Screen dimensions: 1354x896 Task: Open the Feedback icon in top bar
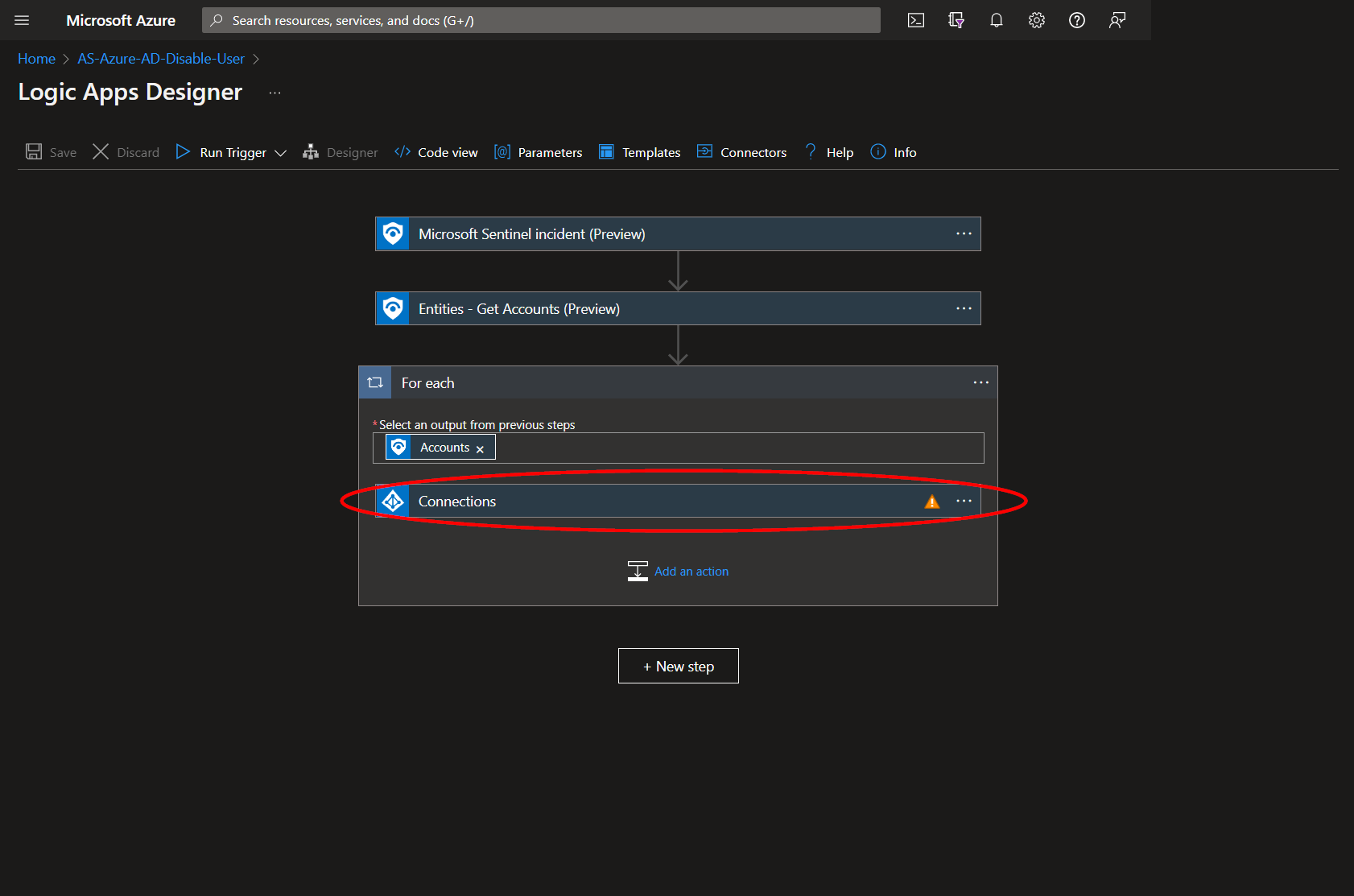(x=1117, y=20)
